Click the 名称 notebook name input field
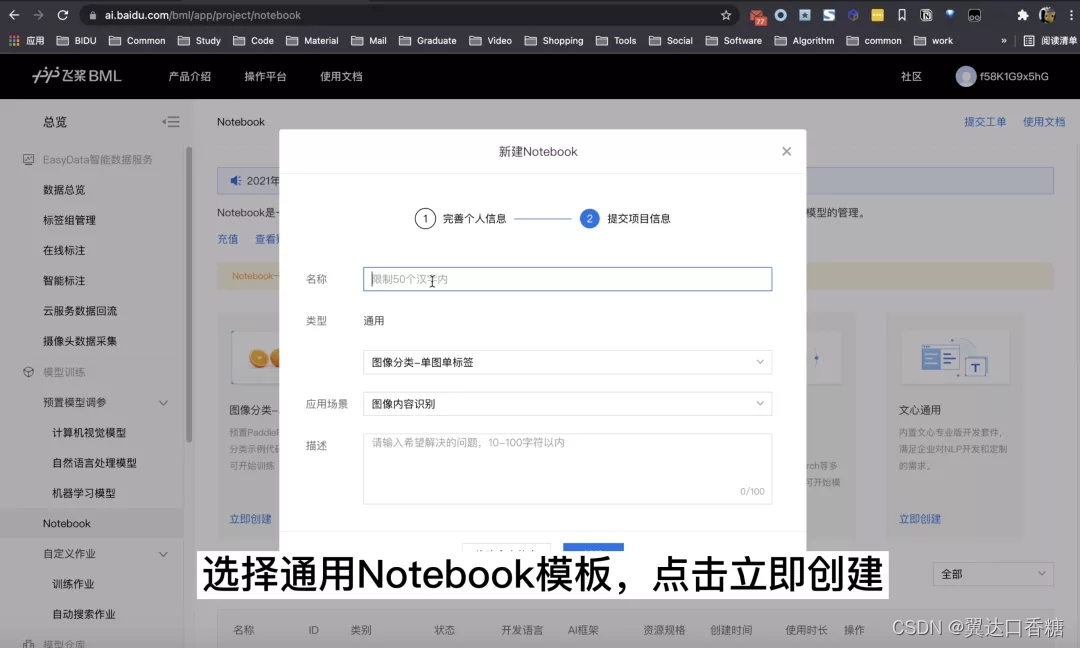The image size is (1080, 648). coord(567,279)
